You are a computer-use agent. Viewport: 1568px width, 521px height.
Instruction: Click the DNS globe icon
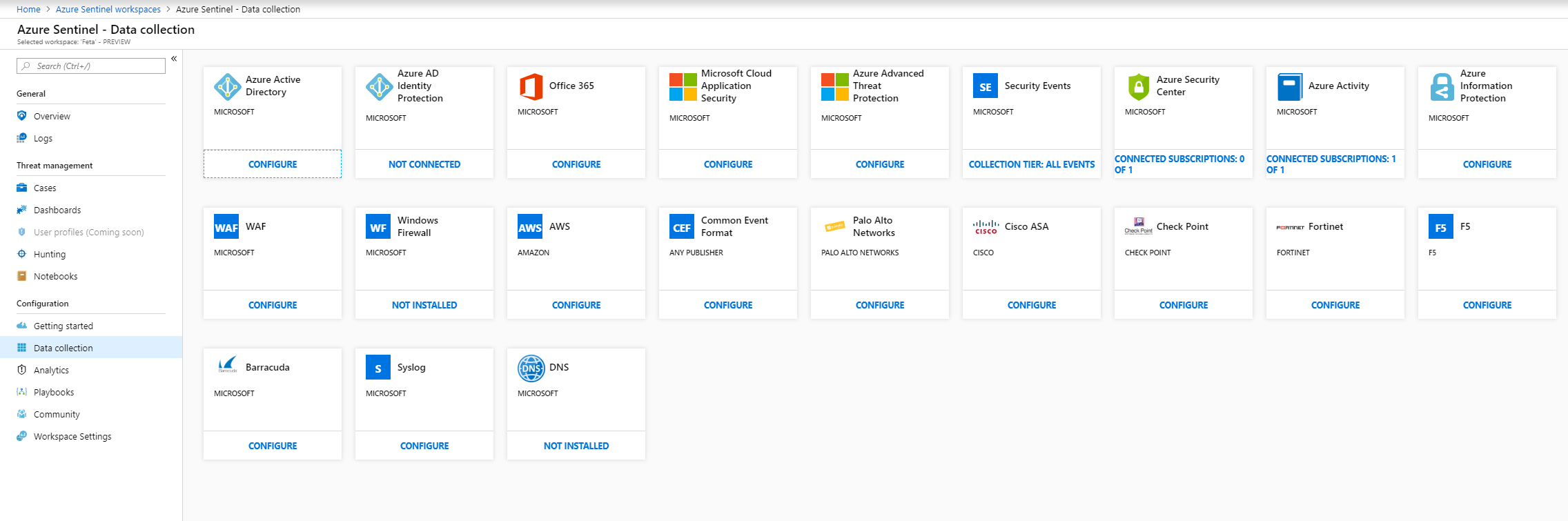[x=531, y=368]
